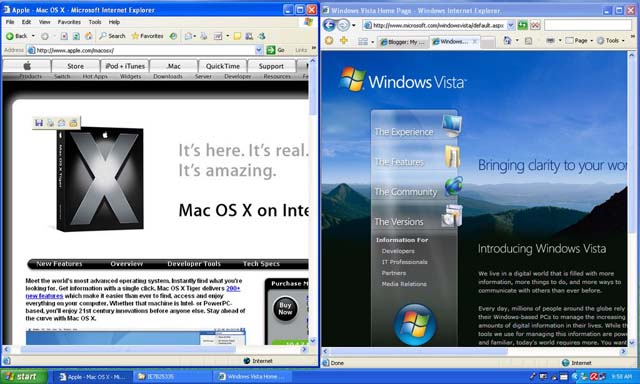Click the green Refresh icon in IE7

click(522, 25)
